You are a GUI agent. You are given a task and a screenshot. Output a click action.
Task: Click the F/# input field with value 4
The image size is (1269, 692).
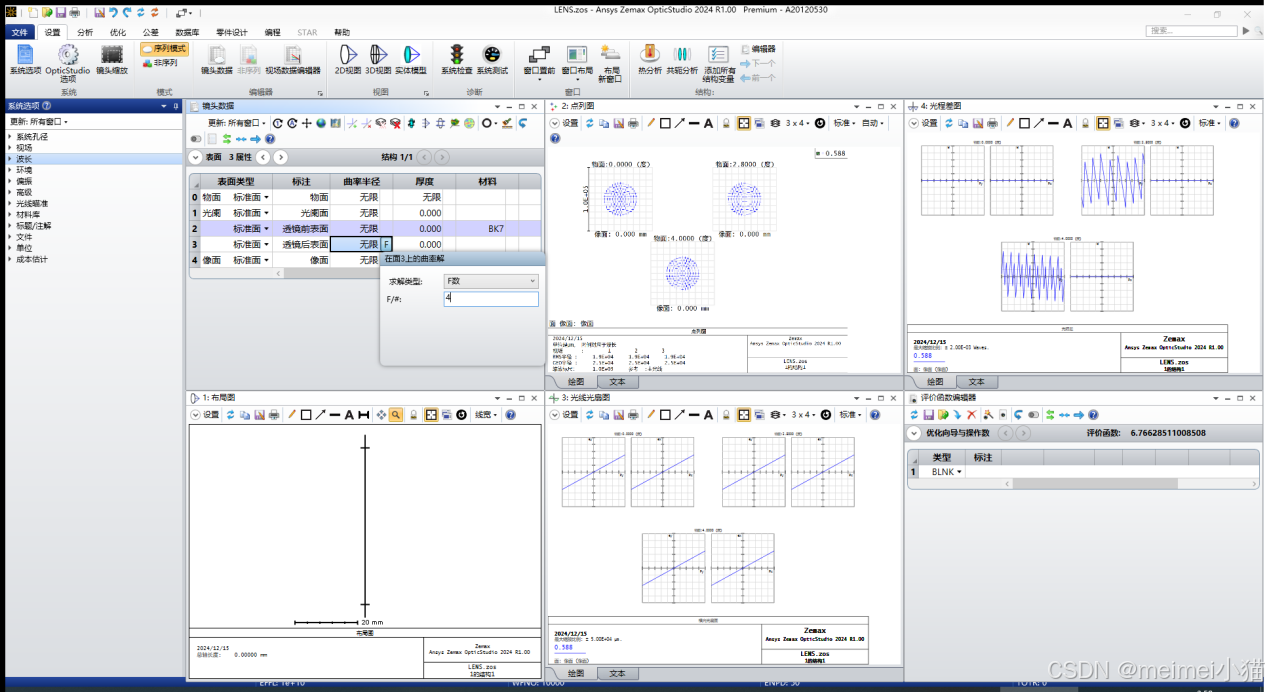(491, 298)
